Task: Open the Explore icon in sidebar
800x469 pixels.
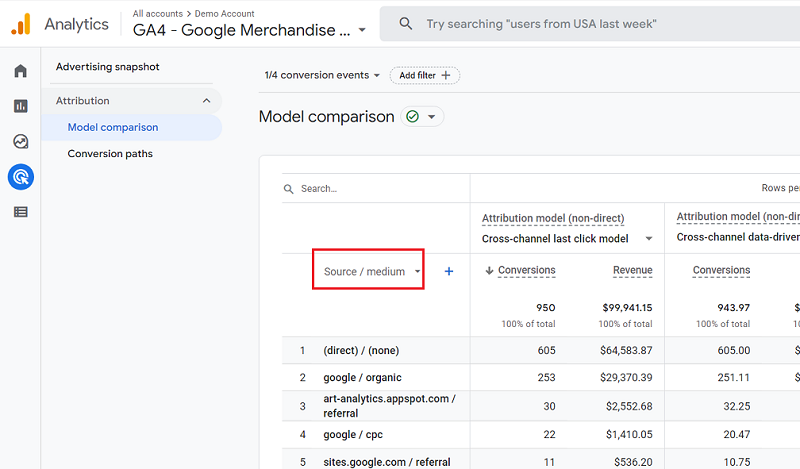Action: click(20, 141)
